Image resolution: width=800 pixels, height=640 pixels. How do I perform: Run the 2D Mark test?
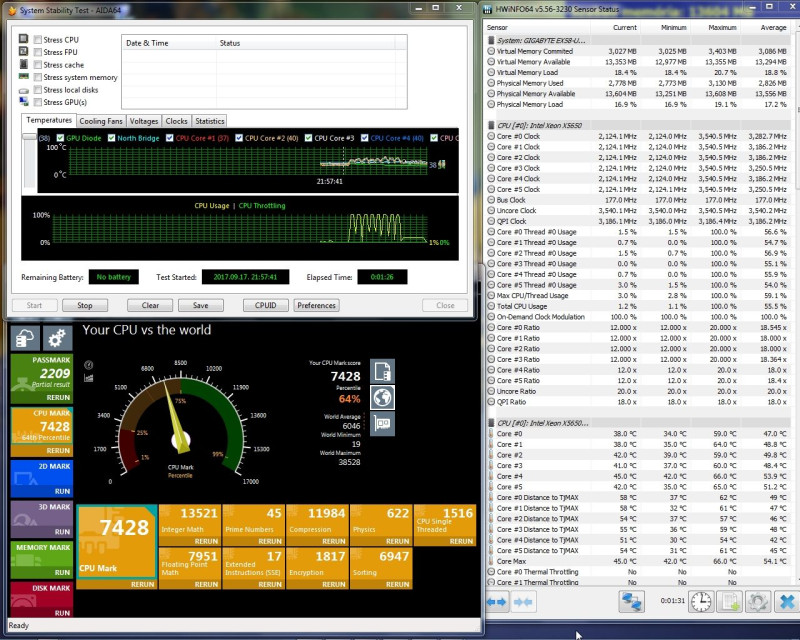[62, 491]
